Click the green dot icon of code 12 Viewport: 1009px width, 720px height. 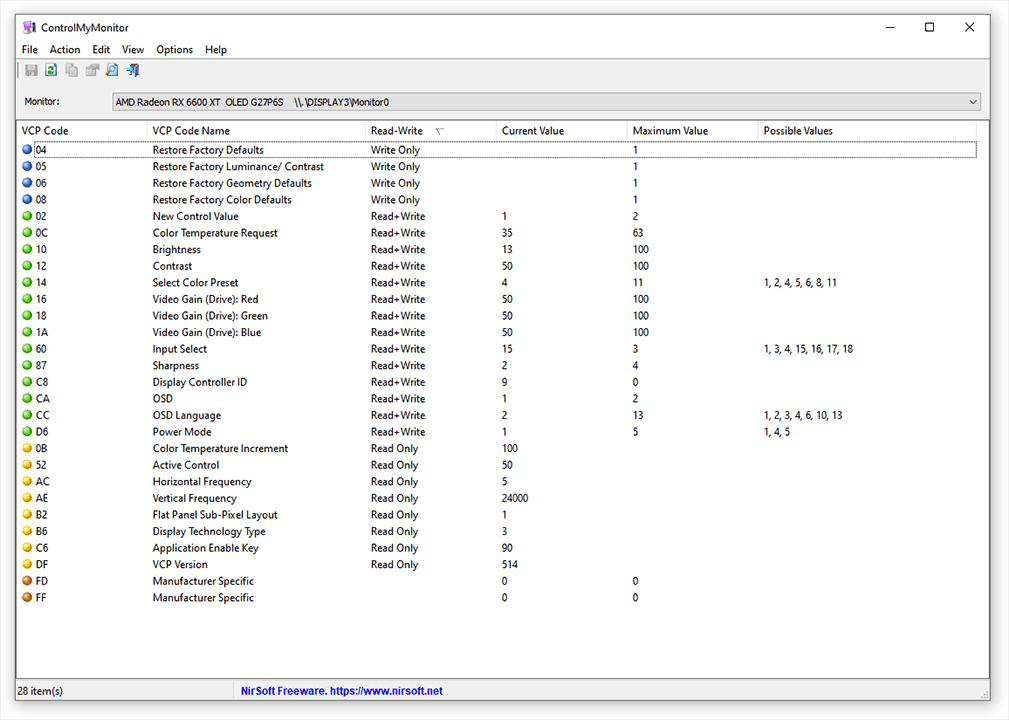(27, 266)
